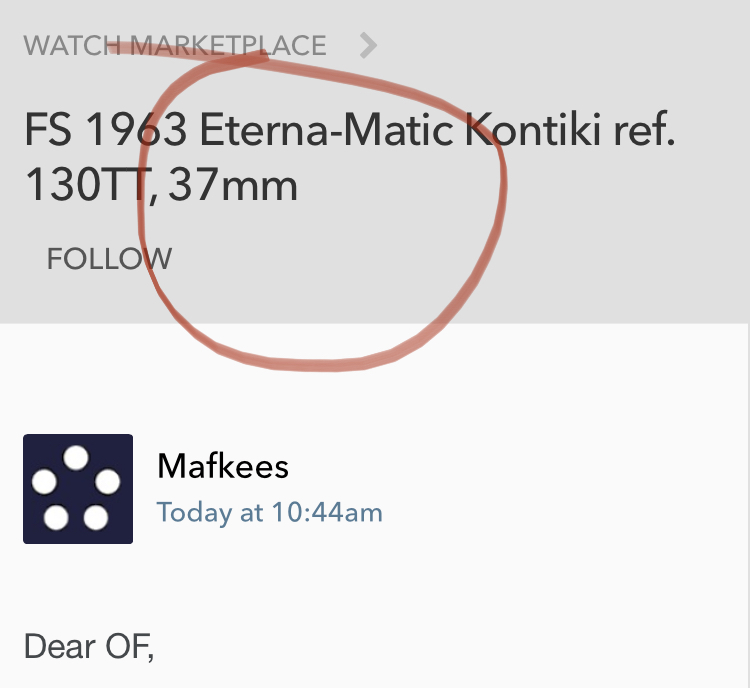Click the word "Today" in the timestamp
The height and width of the screenshot is (688, 750).
pyautogui.click(x=192, y=513)
